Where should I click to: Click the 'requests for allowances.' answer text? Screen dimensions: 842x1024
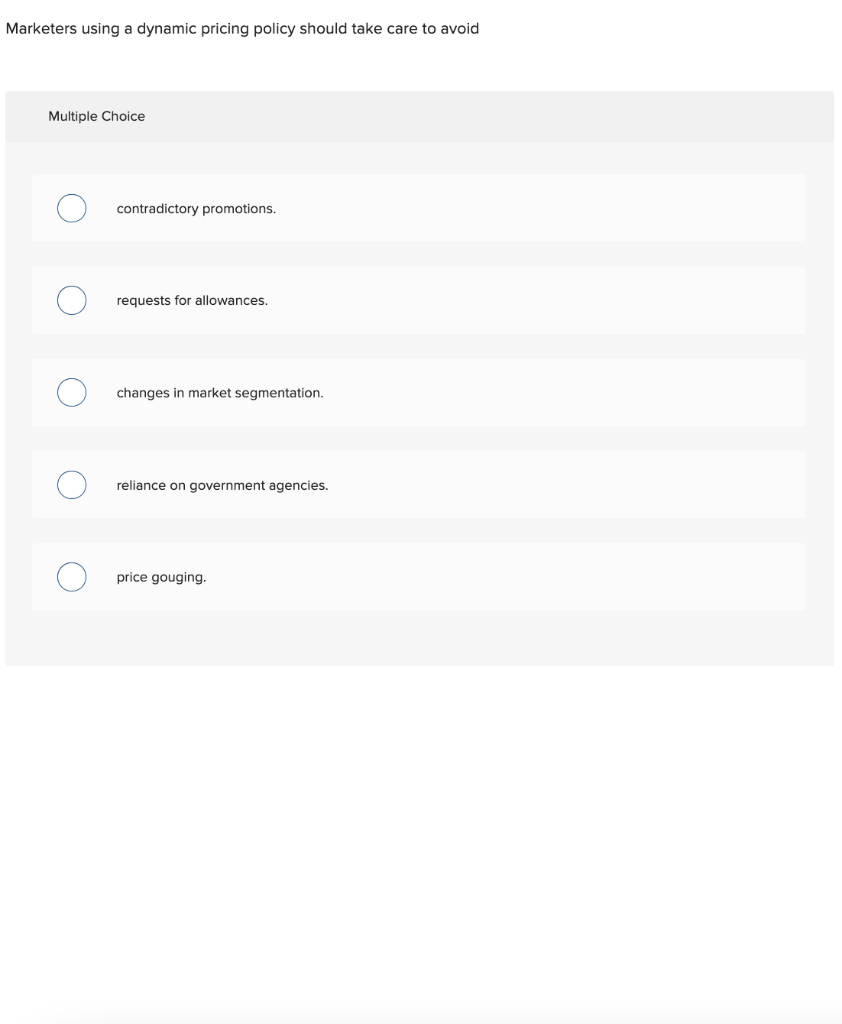click(x=192, y=301)
